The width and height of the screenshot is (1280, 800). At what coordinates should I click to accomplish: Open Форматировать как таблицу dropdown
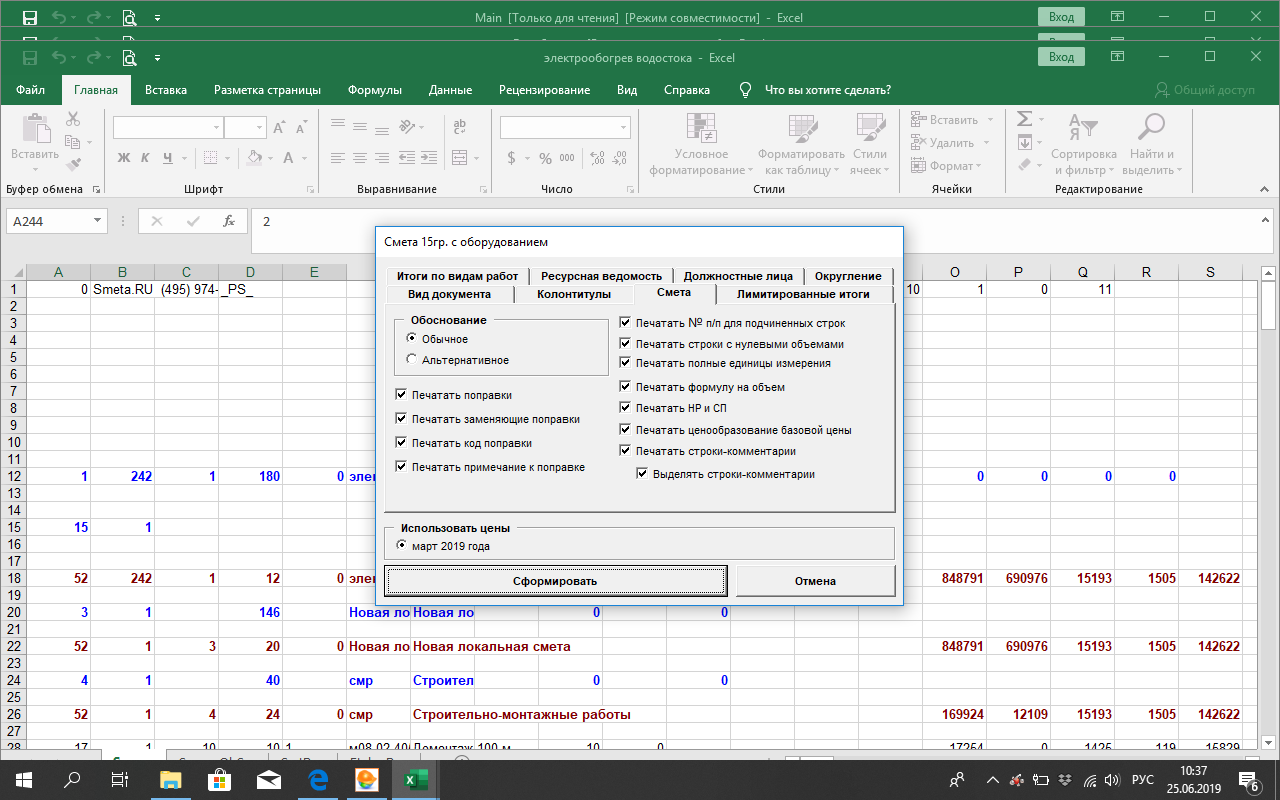pyautogui.click(x=801, y=145)
